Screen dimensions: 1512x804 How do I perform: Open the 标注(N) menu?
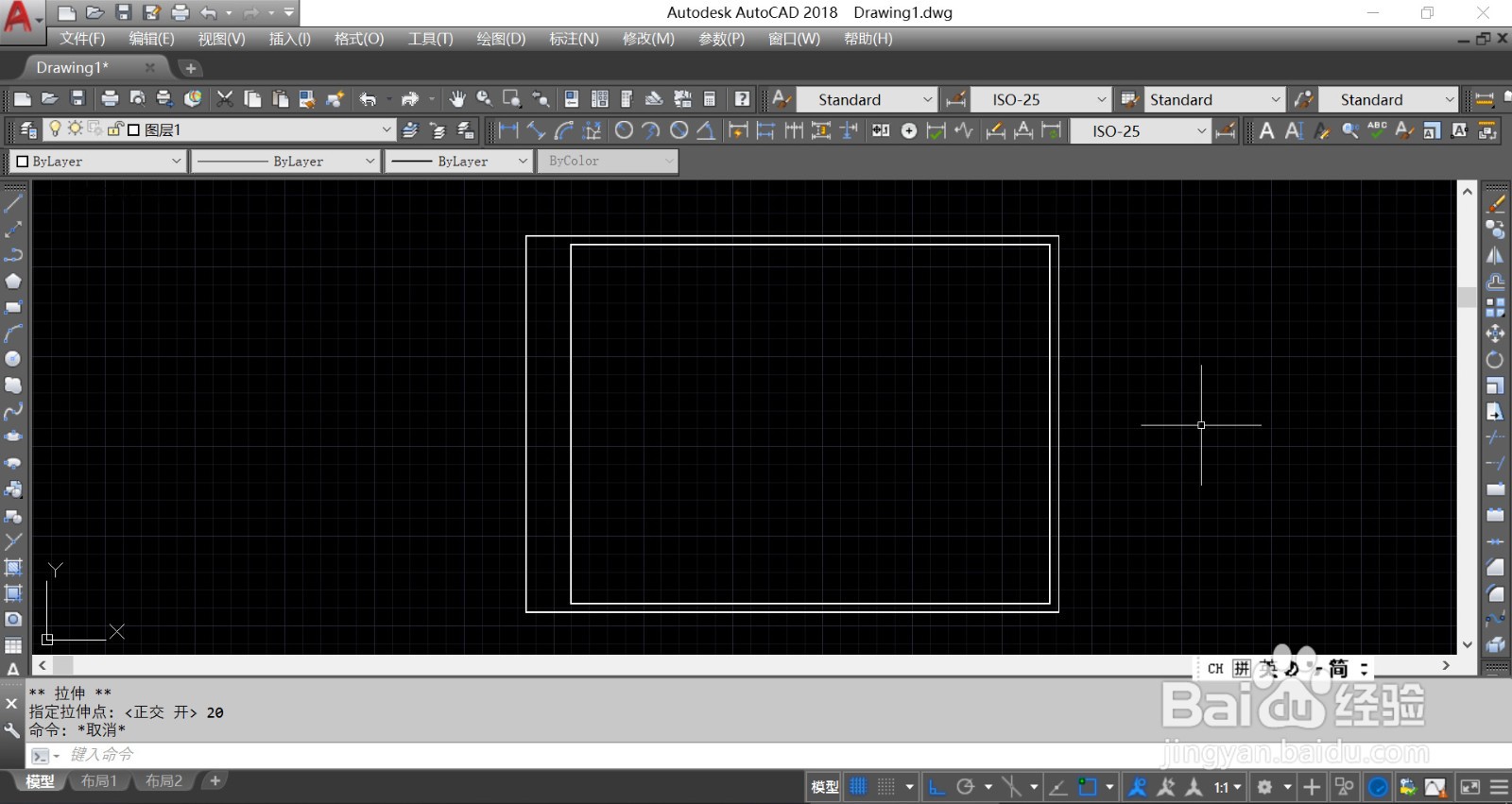[574, 39]
